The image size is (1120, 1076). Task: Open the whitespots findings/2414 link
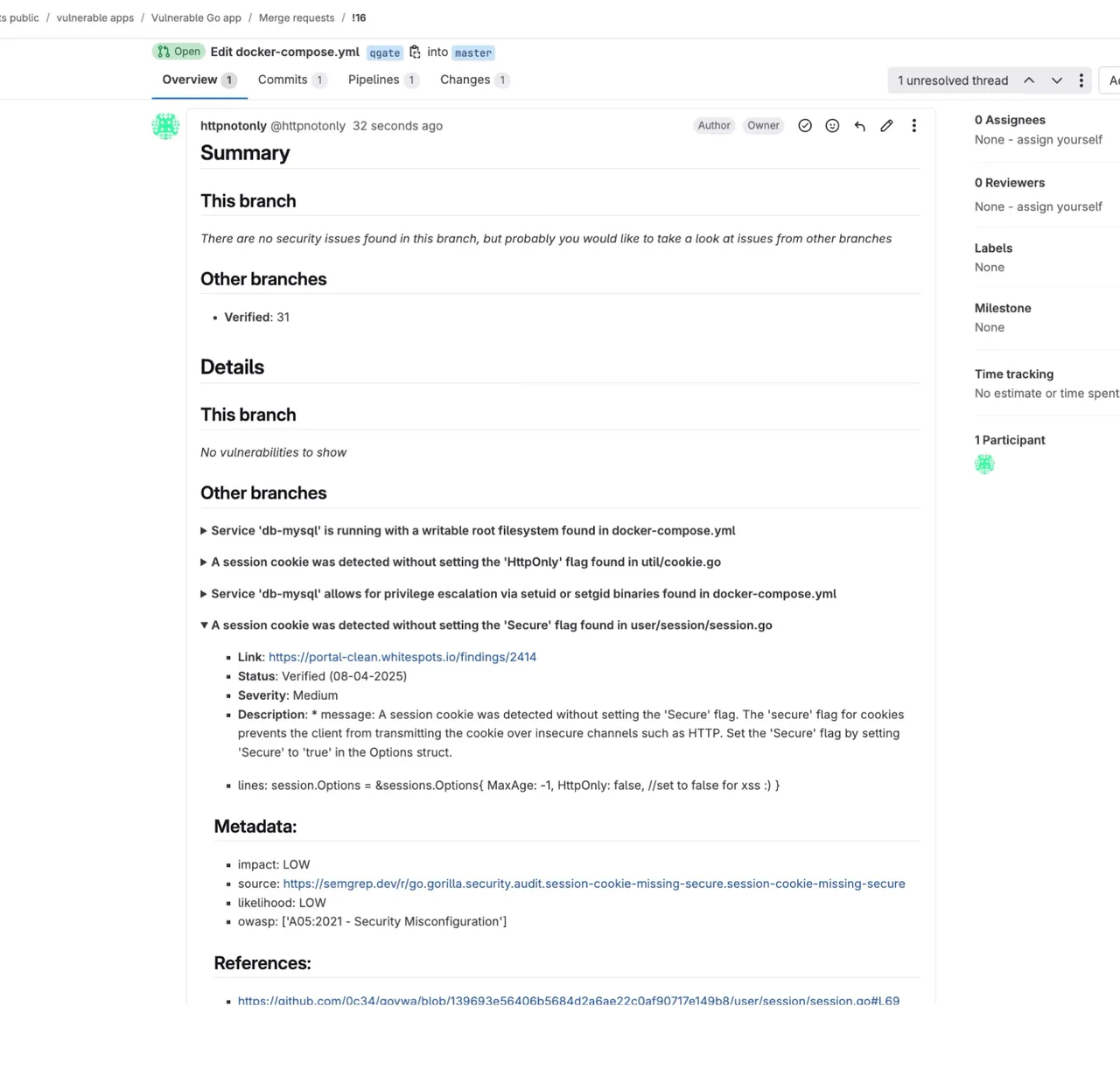pos(402,657)
